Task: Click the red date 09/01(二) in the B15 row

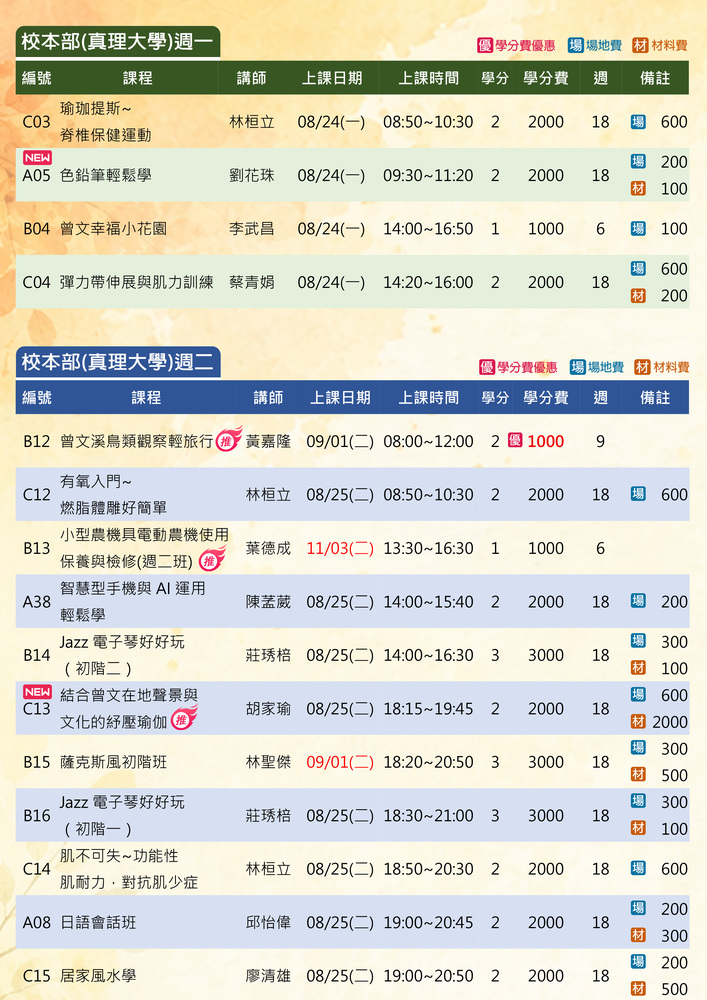Action: coord(340,762)
